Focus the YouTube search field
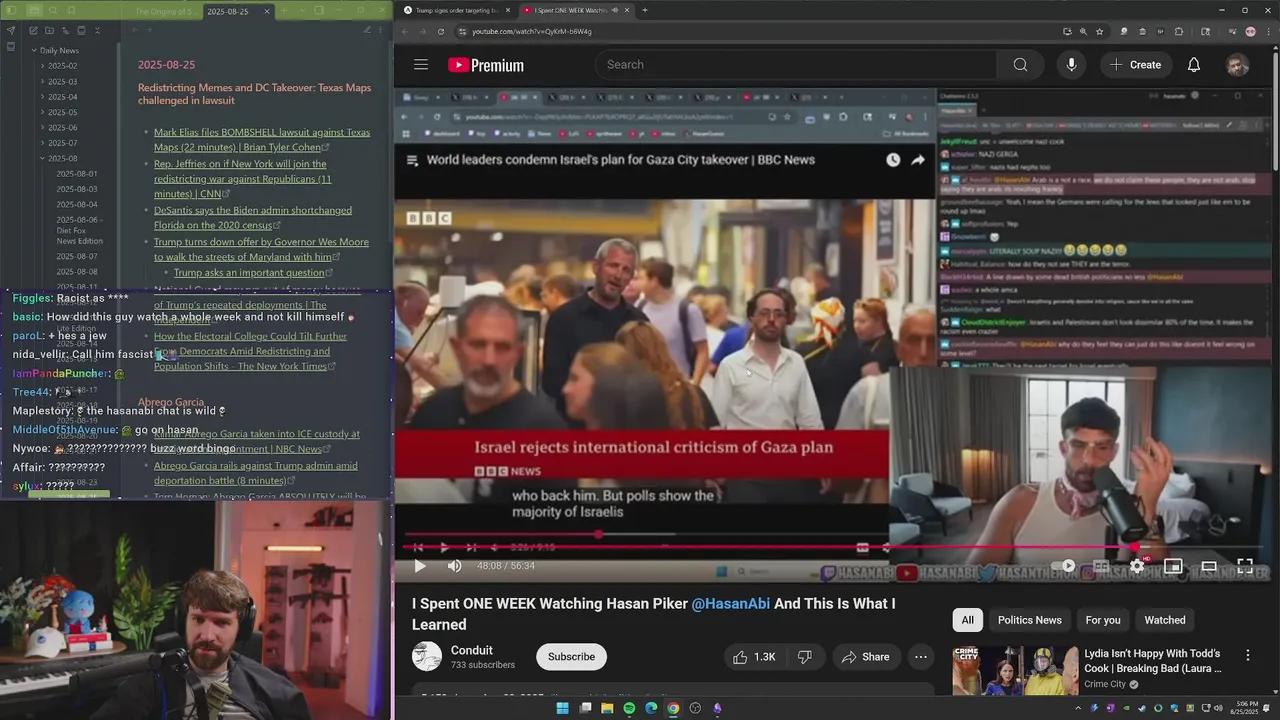 coord(796,65)
